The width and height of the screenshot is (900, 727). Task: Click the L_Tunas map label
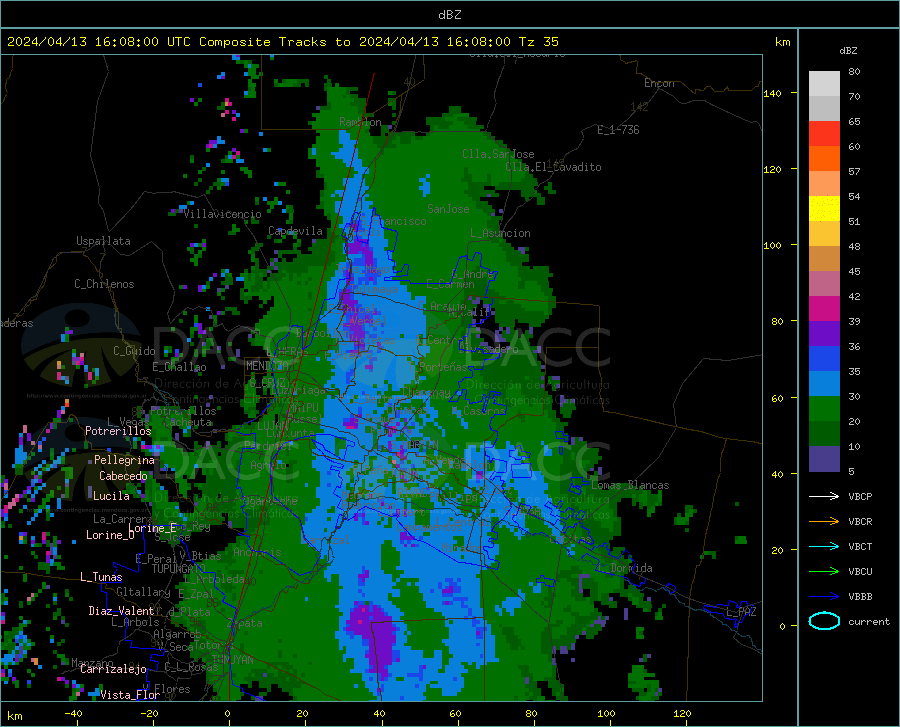coord(101,577)
